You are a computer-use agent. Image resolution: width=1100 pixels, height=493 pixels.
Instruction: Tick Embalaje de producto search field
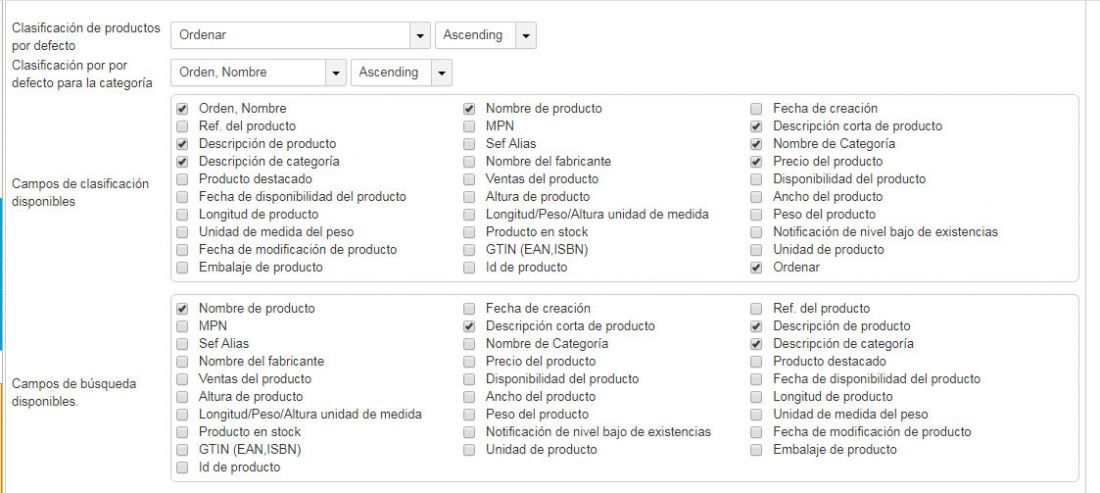tap(756, 450)
